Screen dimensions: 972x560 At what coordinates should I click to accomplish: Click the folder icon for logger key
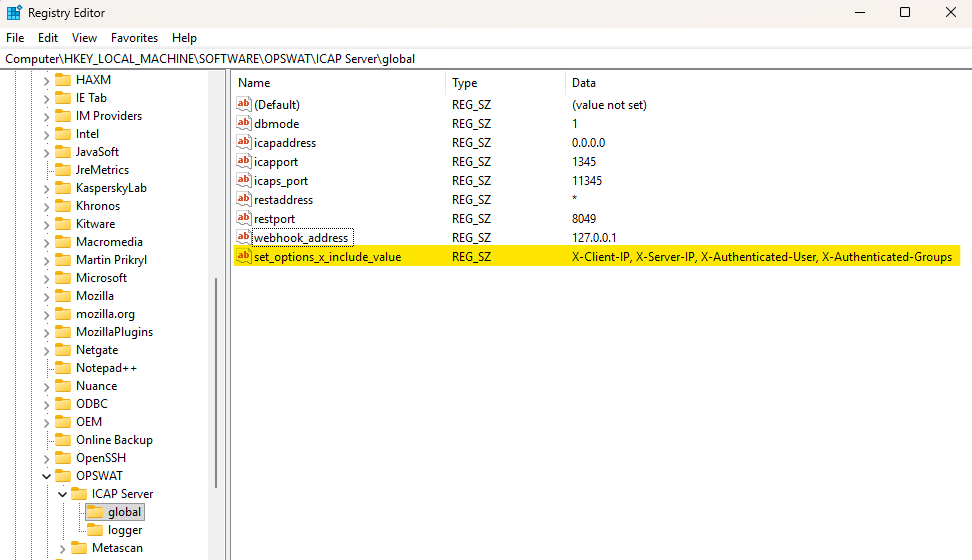point(96,530)
